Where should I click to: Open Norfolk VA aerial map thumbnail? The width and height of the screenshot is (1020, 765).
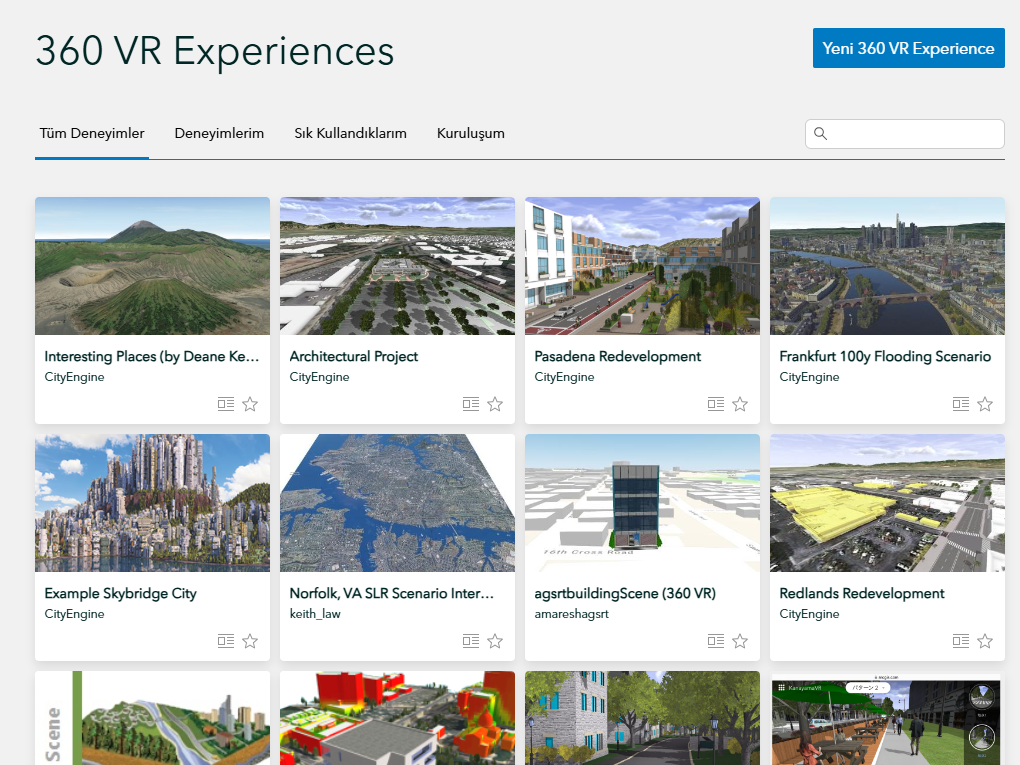point(397,503)
